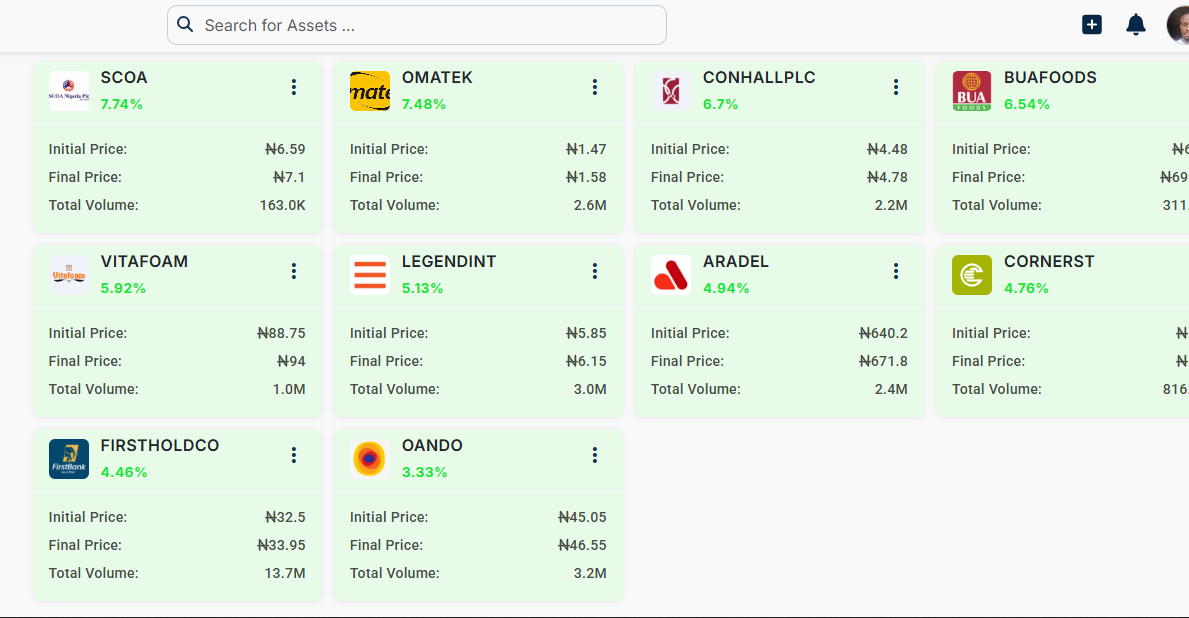
Task: Expand the CONHALLPLC three-dot menu
Action: coord(896,87)
